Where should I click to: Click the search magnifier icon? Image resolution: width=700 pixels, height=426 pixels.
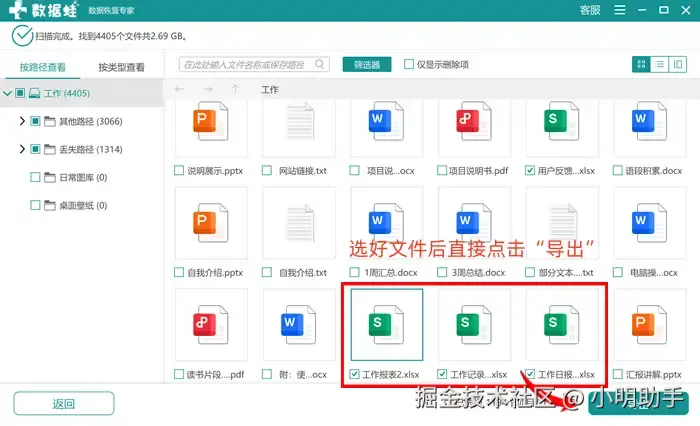[320, 64]
